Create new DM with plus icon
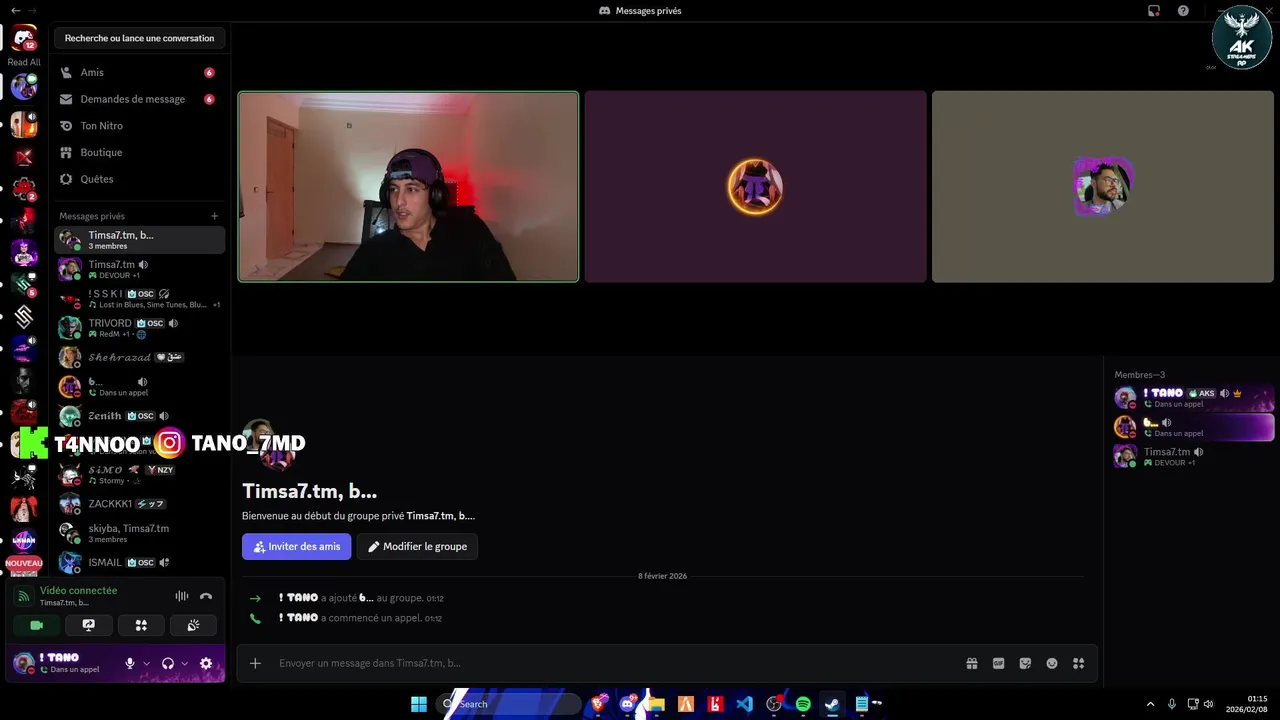 tap(214, 216)
